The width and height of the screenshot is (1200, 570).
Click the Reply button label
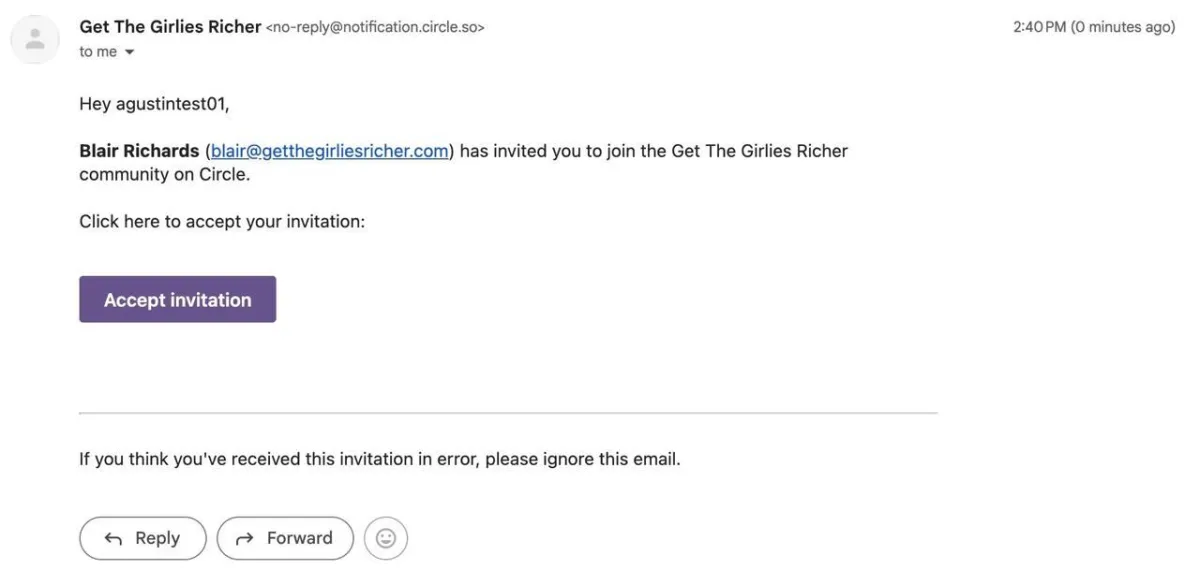[157, 538]
